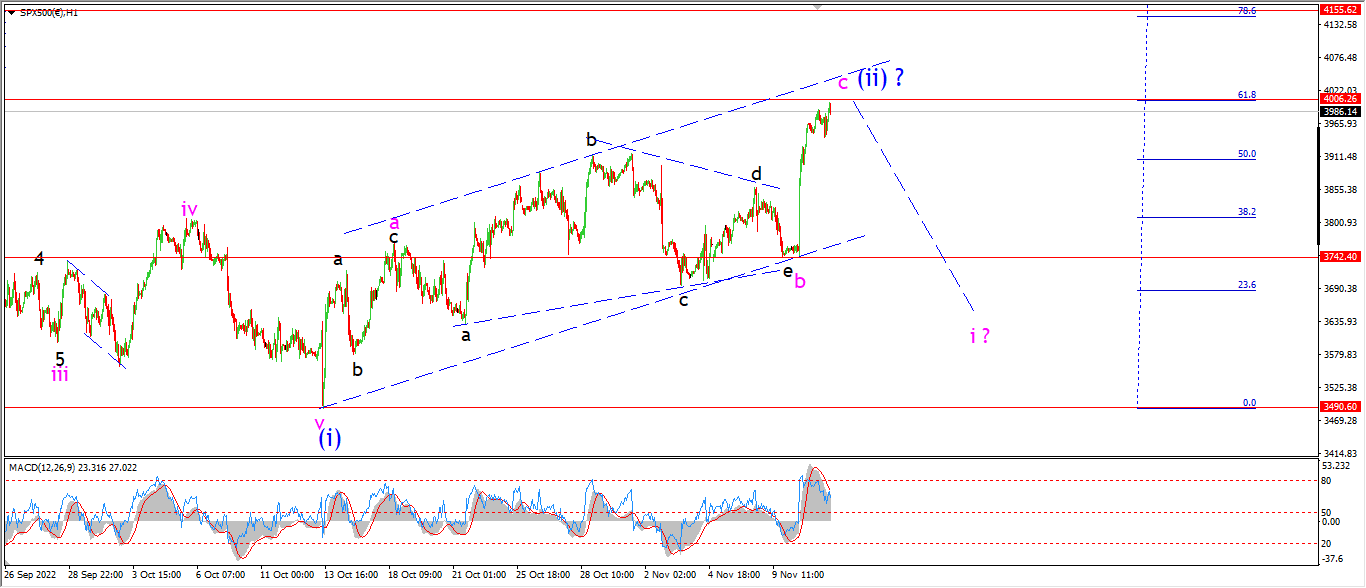Click the magenta v label above (i)
The height and width of the screenshot is (588, 1366).
[321, 422]
